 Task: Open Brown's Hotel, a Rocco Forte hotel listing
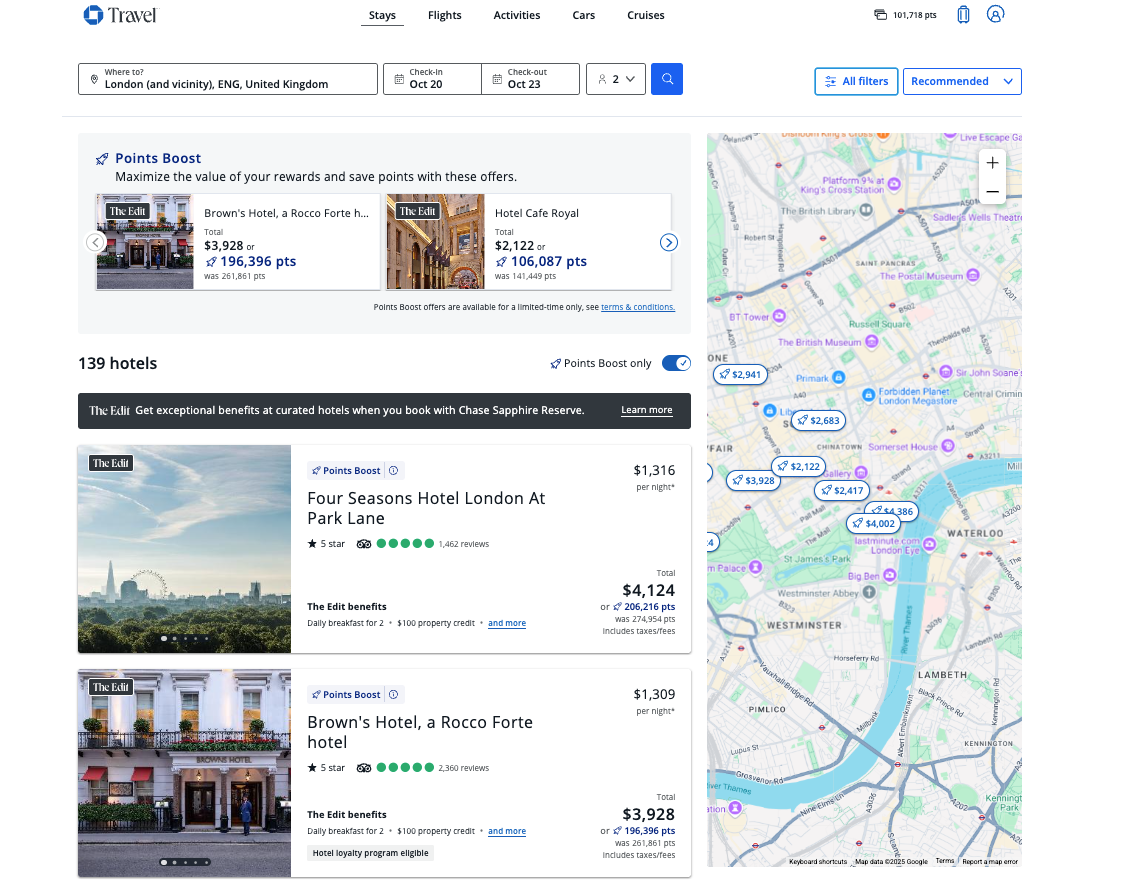420,732
